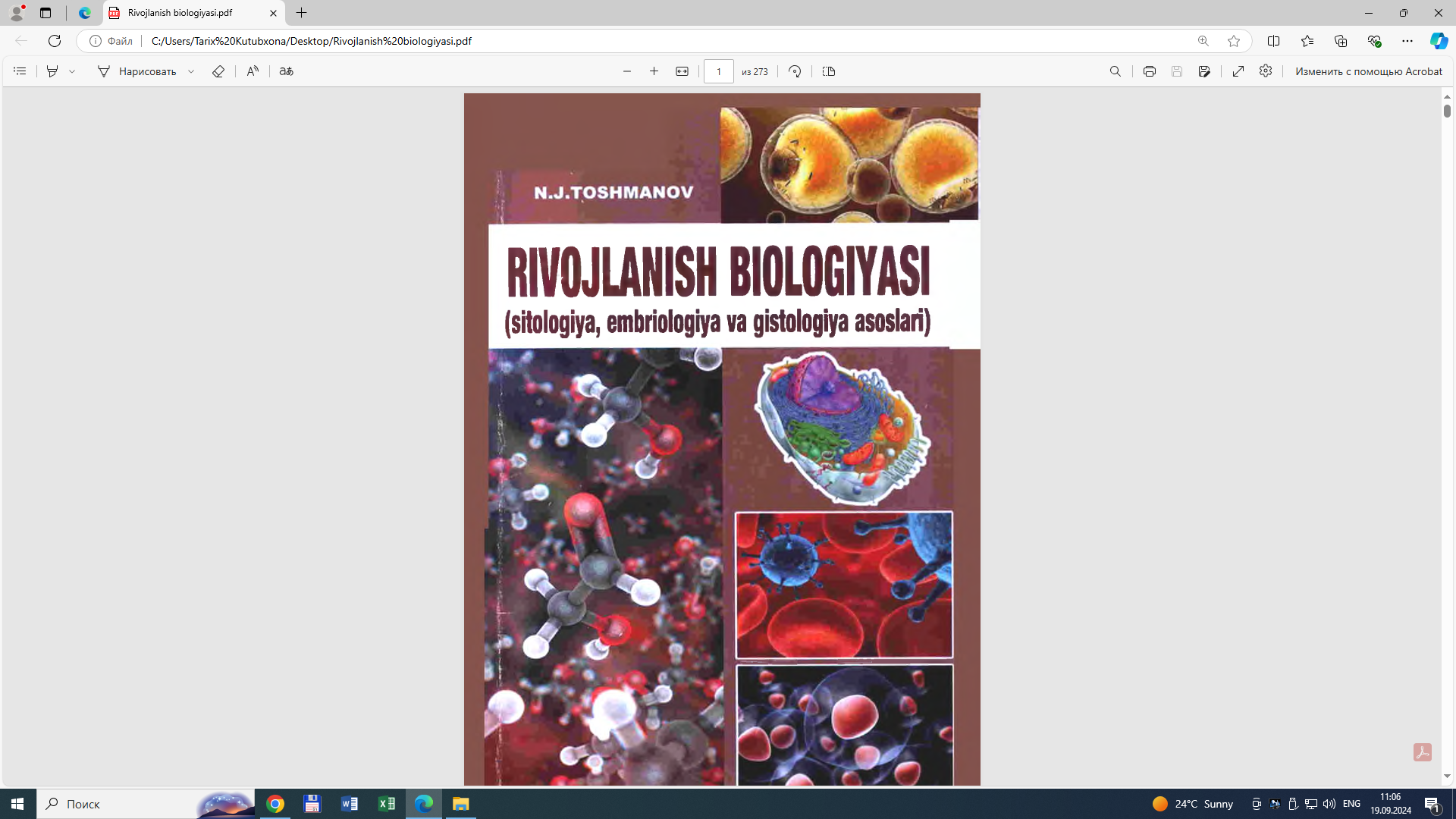Toggle split screen in Edge
The width and height of the screenshot is (1456, 819).
[1273, 41]
